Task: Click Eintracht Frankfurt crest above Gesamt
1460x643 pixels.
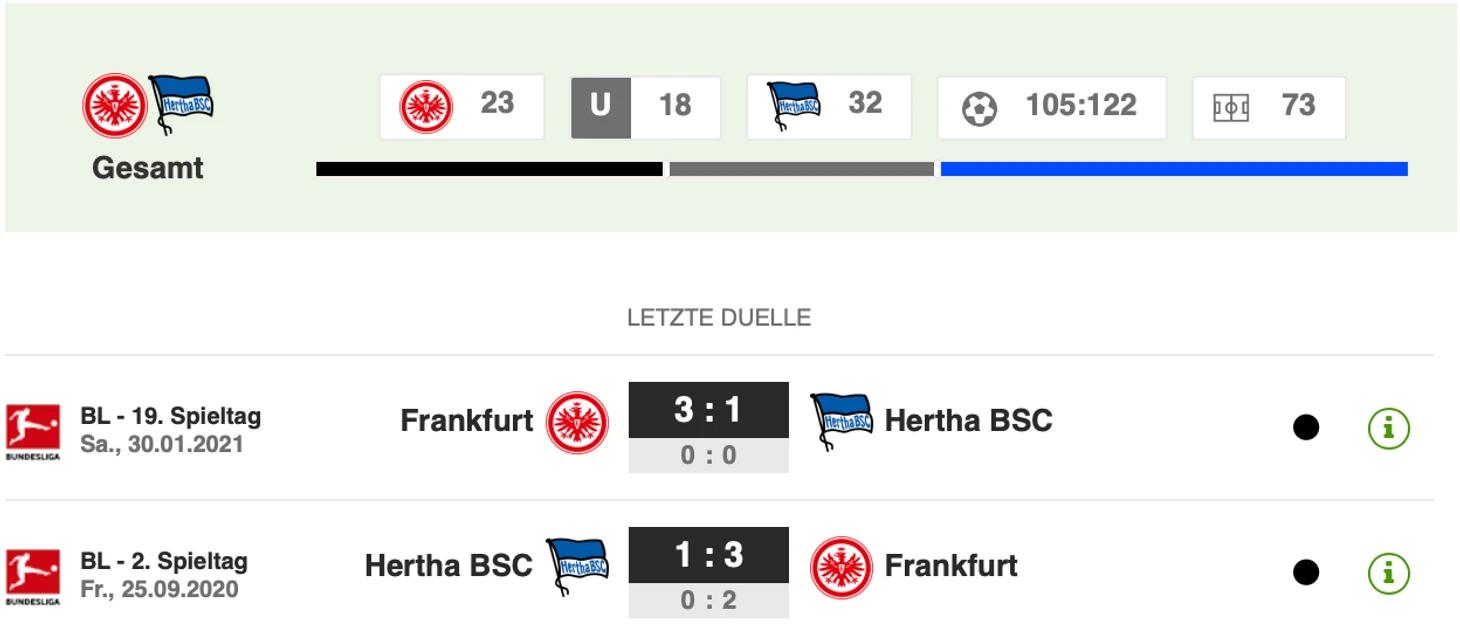Action: 114,105
